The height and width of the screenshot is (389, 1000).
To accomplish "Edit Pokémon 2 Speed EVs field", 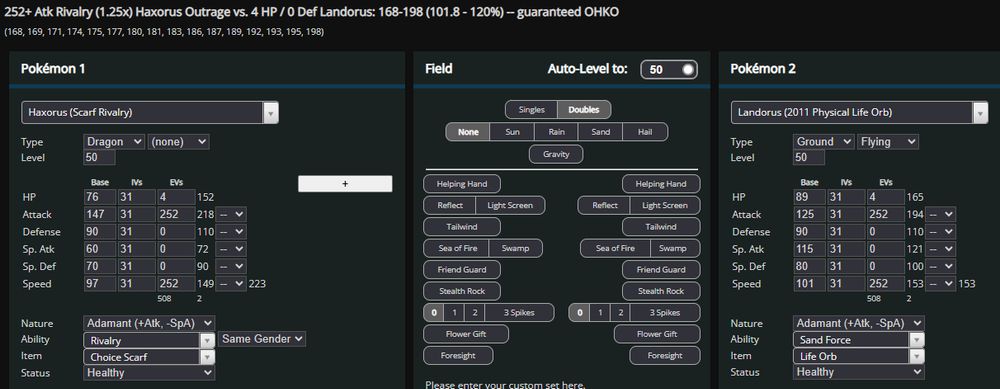I will 885,284.
